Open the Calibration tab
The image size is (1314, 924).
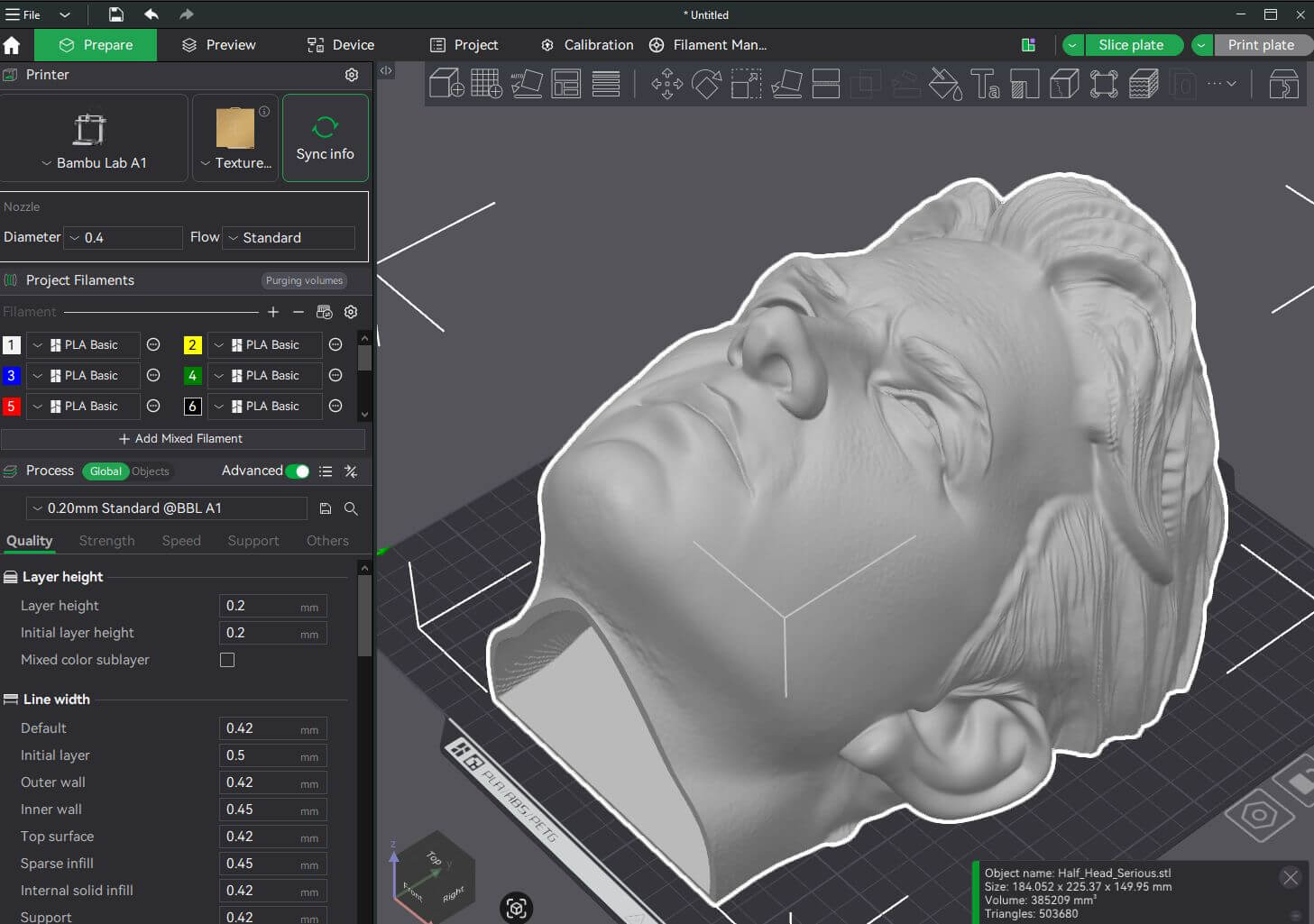pos(587,45)
